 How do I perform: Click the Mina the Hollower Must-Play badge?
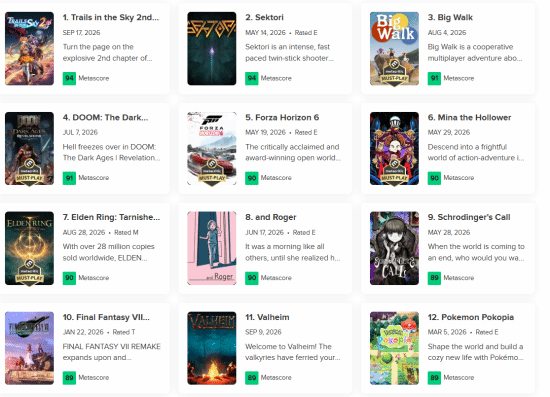pyautogui.click(x=394, y=172)
